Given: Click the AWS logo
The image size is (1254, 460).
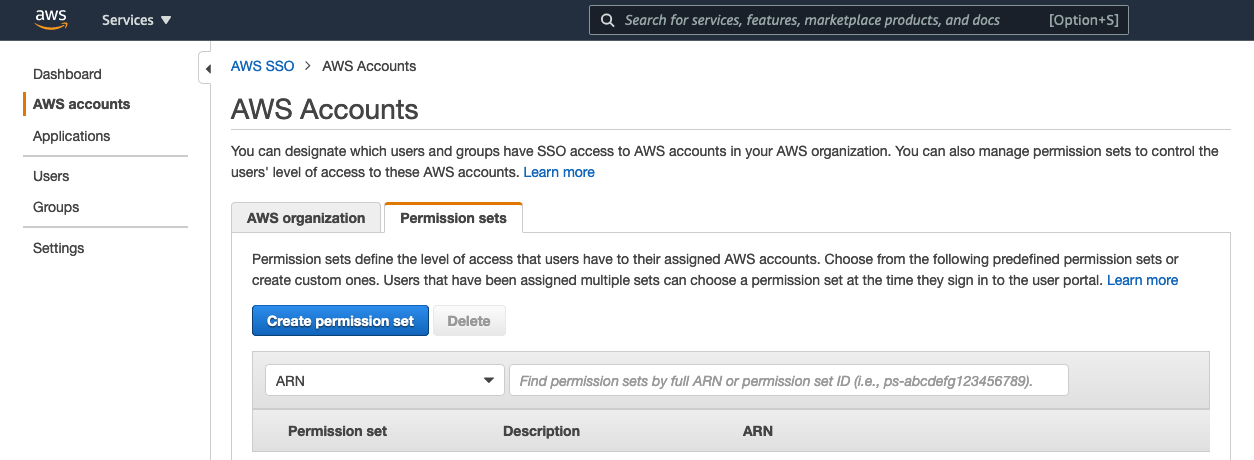Looking at the screenshot, I should pyautogui.click(x=50, y=19).
